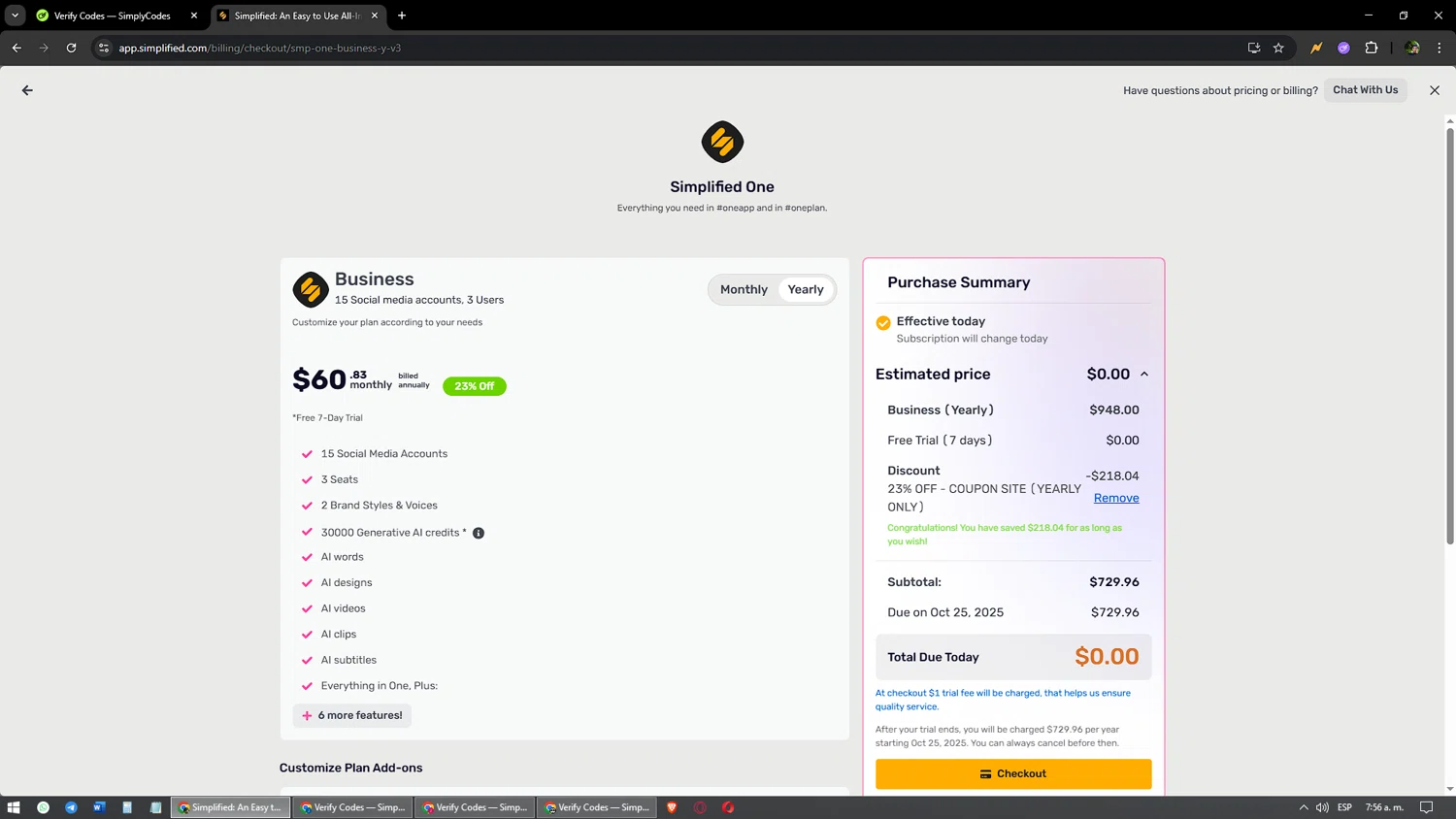This screenshot has height=819, width=1456.
Task: Remove the applied discount coupon
Action: coord(1116,498)
